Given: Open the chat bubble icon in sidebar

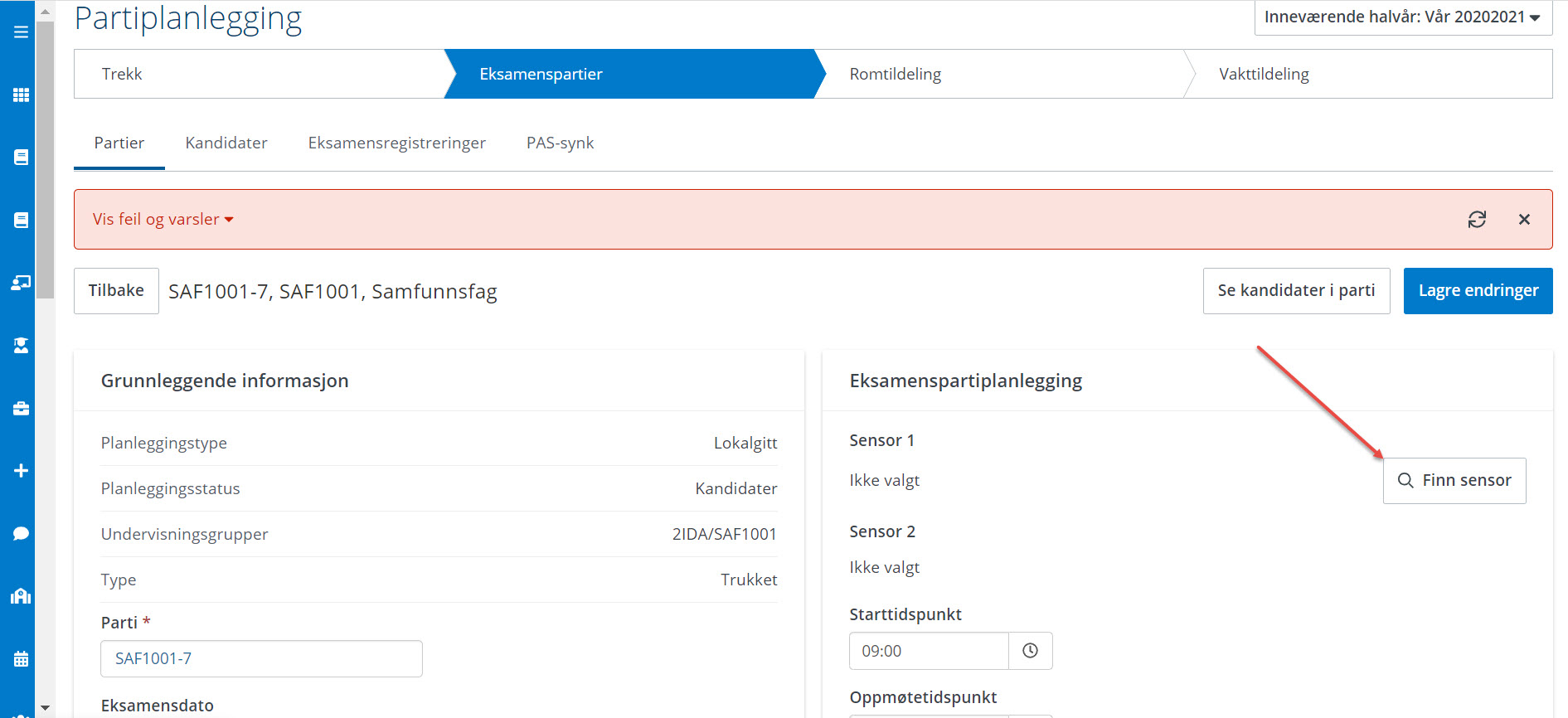Looking at the screenshot, I should [x=21, y=533].
